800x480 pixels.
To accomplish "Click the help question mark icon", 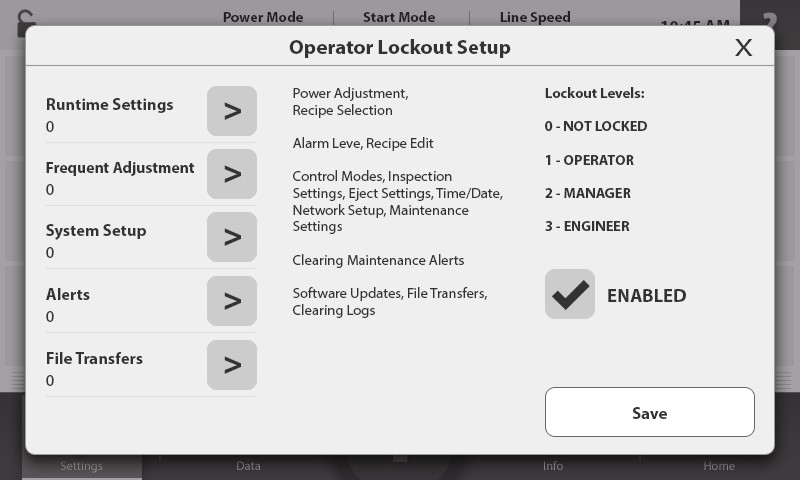I will [769, 20].
